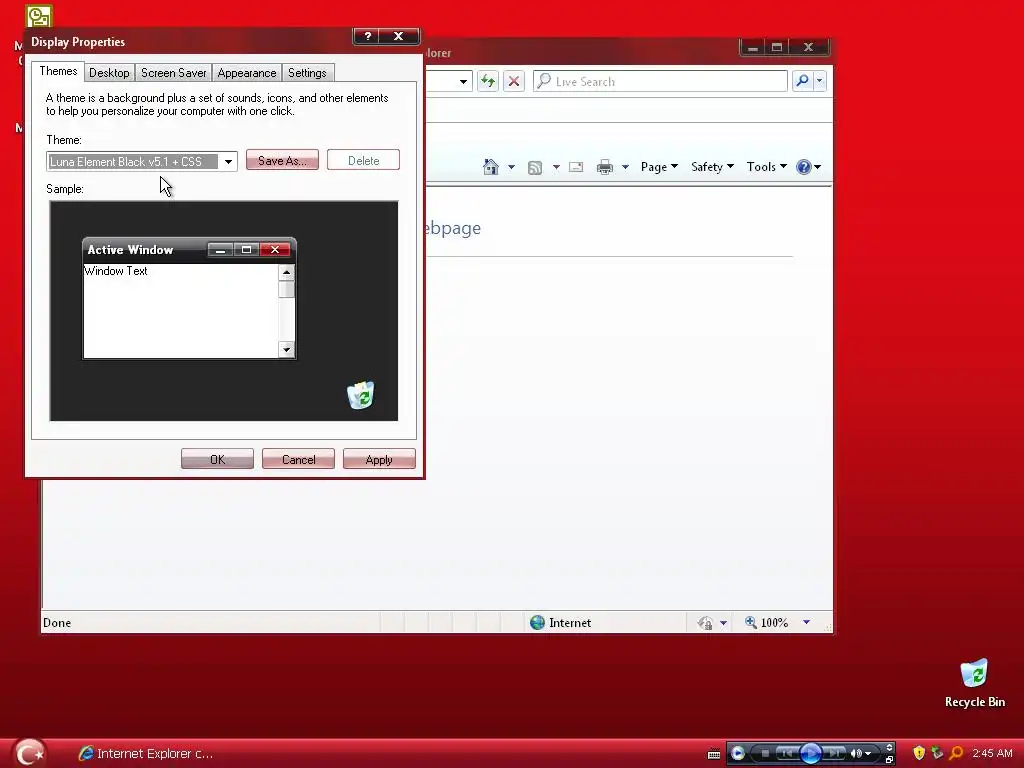Click the orange magnifier tray icon
Image resolution: width=1024 pixels, height=768 pixels.
point(956,753)
